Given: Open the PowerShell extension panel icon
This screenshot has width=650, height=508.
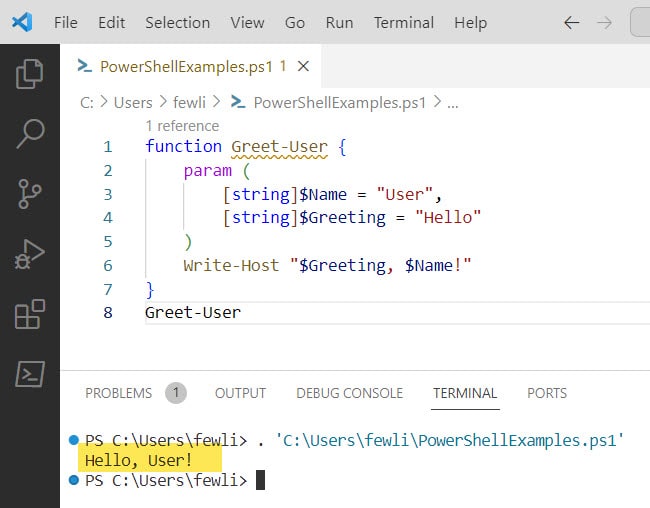Looking at the screenshot, I should tap(29, 374).
